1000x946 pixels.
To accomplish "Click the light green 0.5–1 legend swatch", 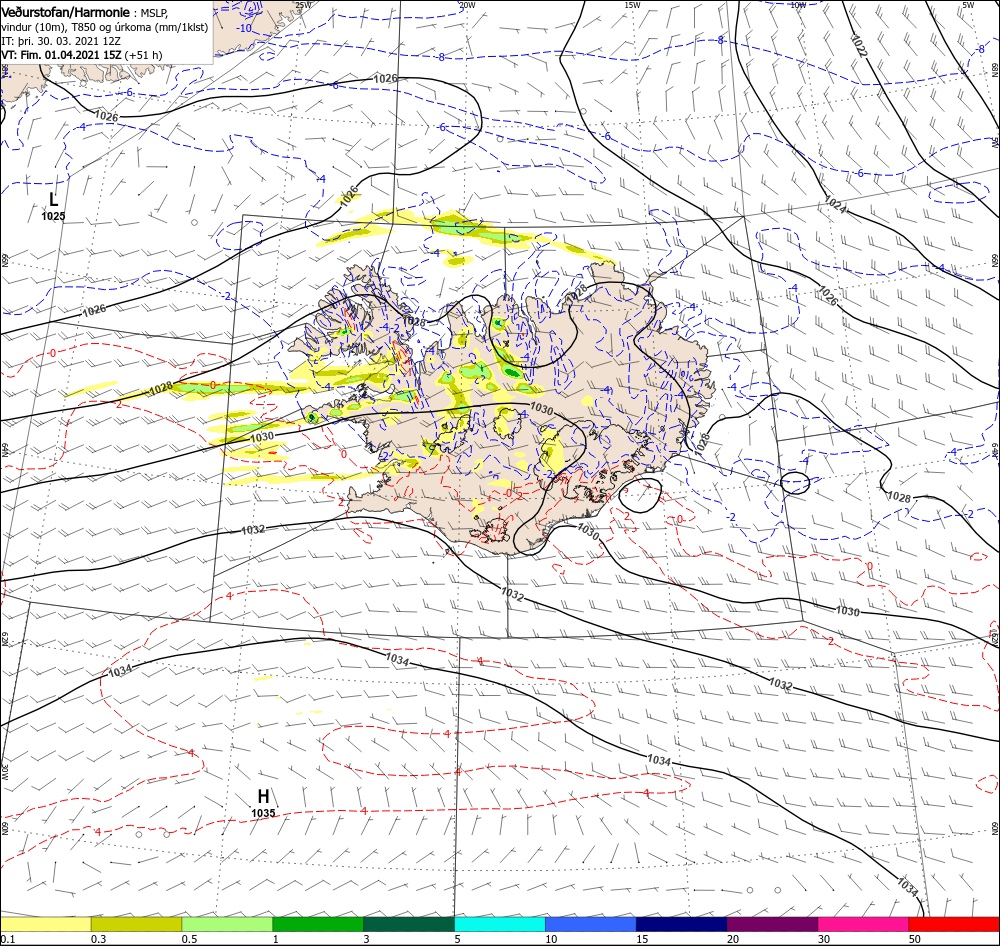I will click(227, 924).
